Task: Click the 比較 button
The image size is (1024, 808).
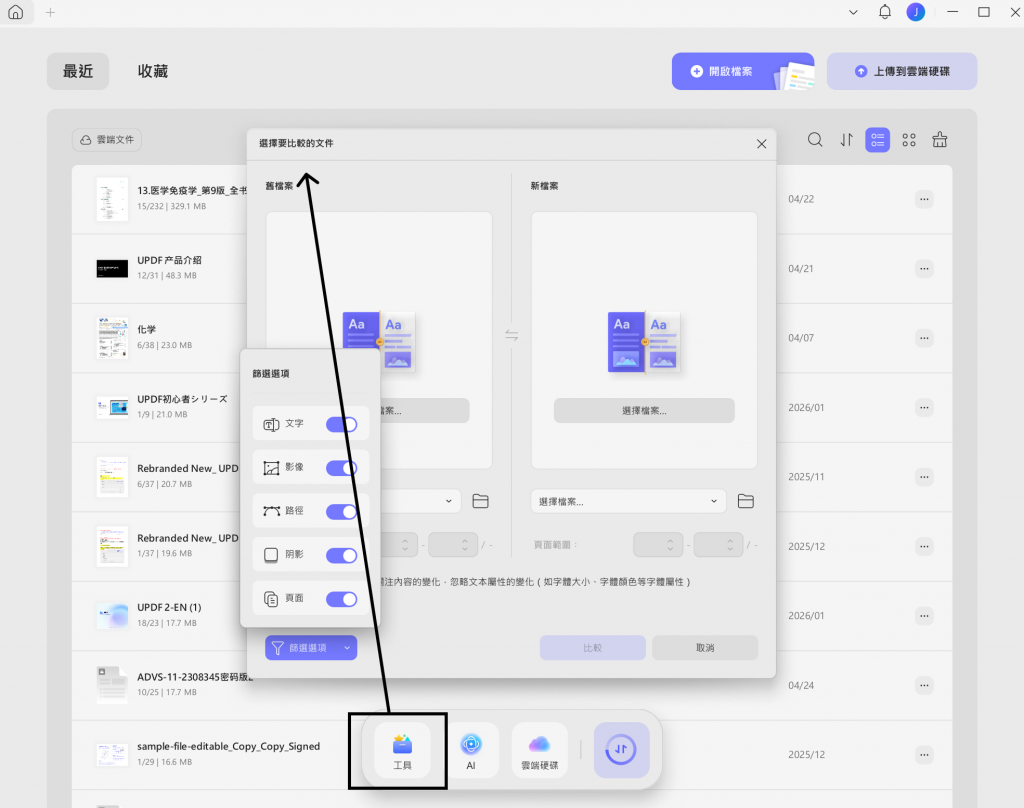Action: coord(592,647)
